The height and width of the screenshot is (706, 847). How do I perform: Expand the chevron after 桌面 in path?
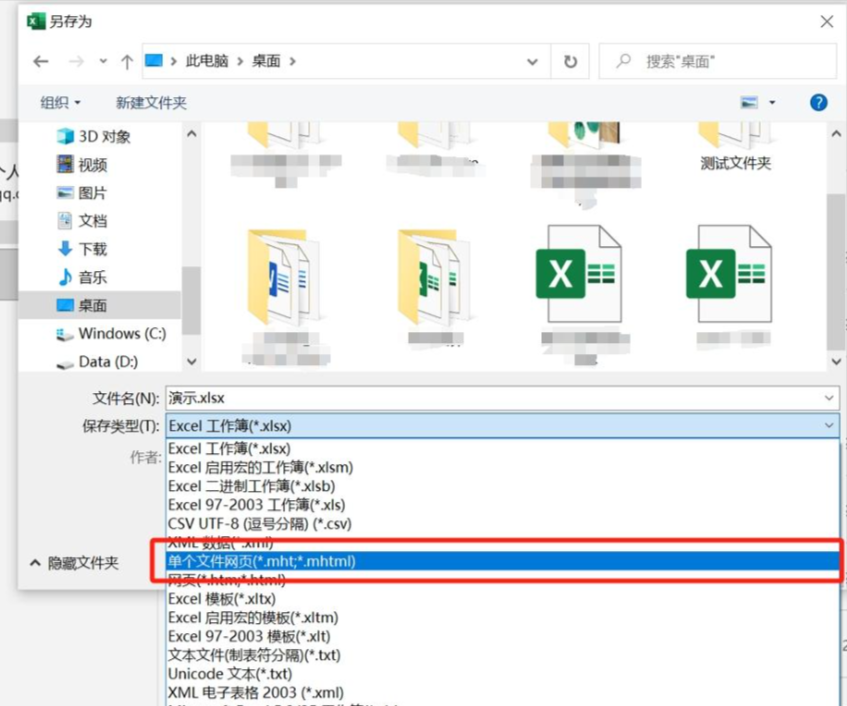[x=292, y=61]
